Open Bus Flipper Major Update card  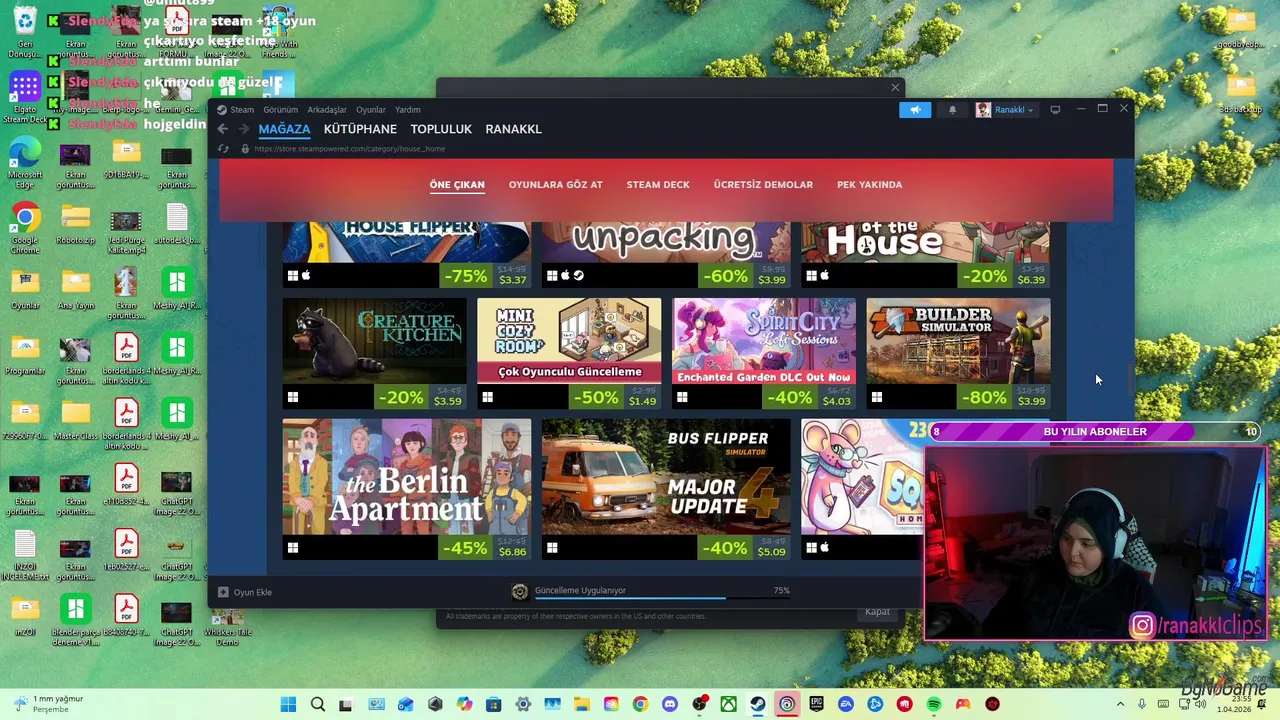pos(666,489)
